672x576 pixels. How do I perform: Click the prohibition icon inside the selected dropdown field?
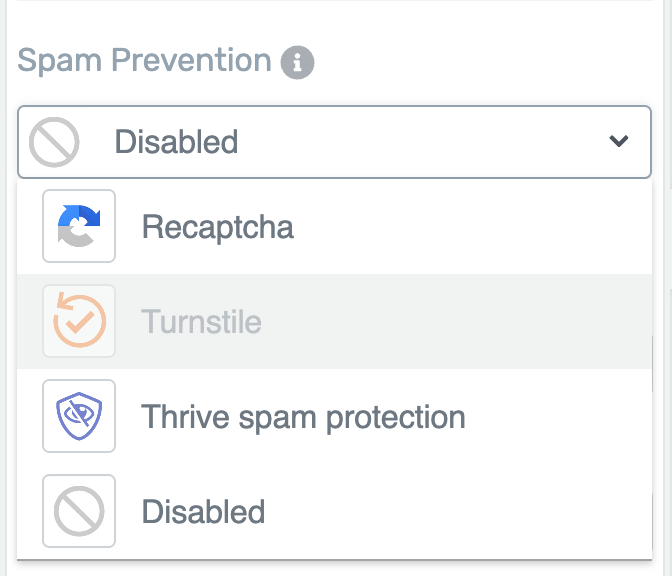coord(54,142)
